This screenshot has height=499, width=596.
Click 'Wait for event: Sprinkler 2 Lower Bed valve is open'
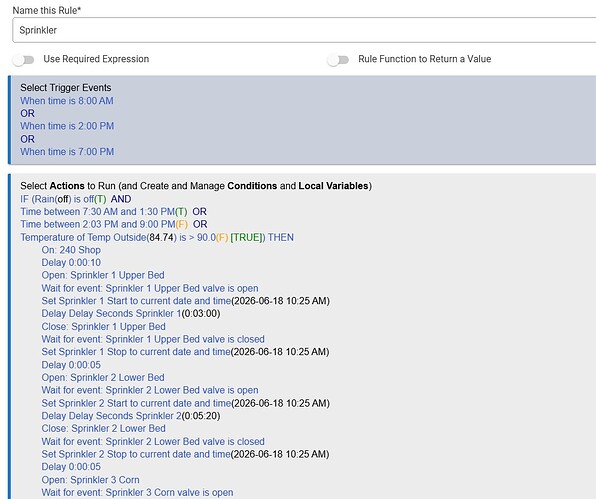tap(150, 390)
